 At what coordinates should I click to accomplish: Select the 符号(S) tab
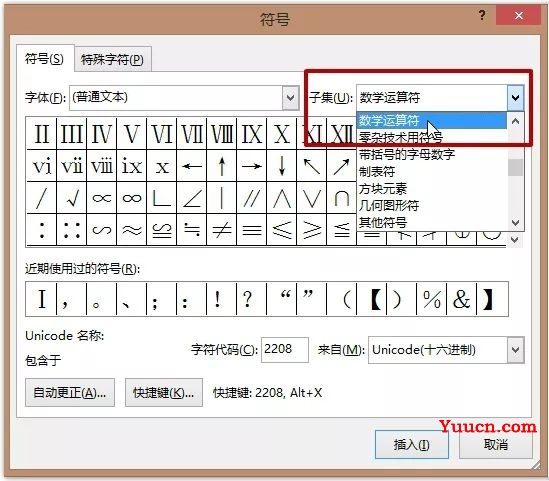[44, 58]
